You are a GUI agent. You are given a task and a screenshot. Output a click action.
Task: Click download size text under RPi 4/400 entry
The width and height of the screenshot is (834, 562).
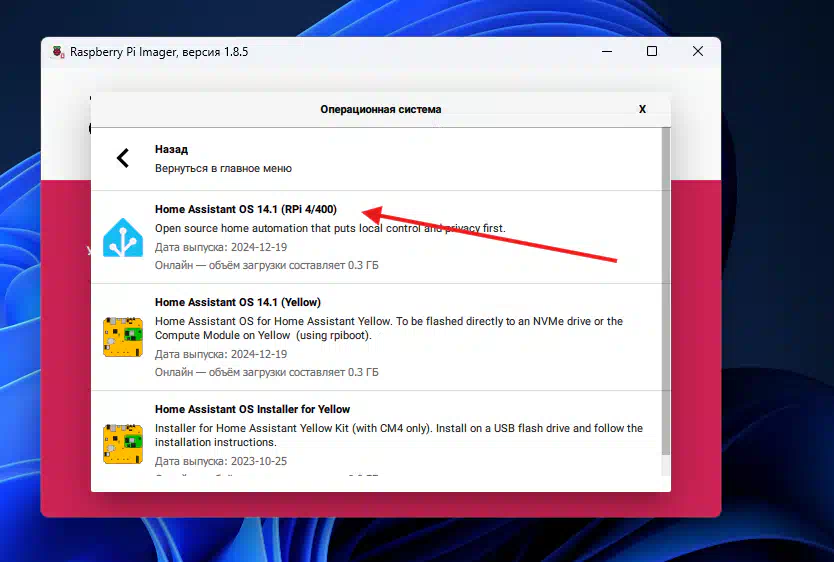pos(266,265)
